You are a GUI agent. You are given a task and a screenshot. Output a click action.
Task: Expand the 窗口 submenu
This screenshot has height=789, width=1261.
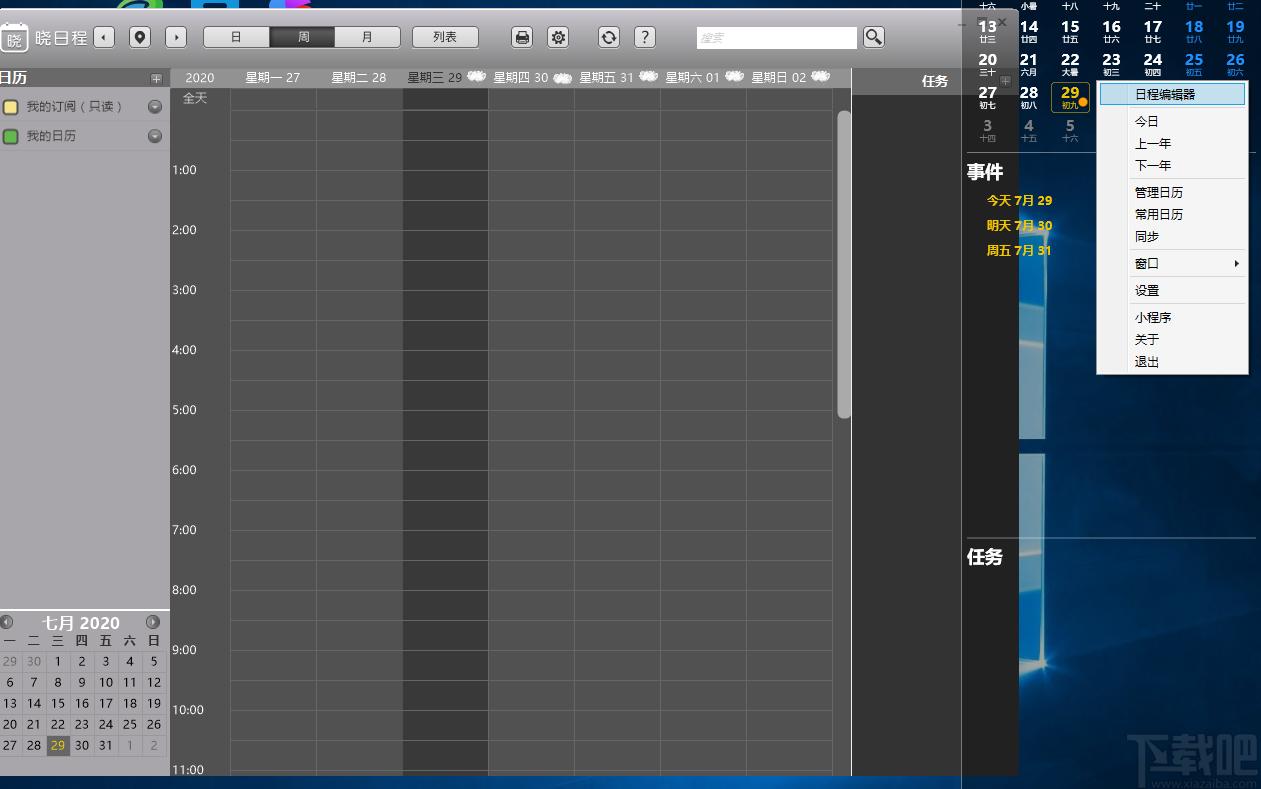click(1172, 263)
